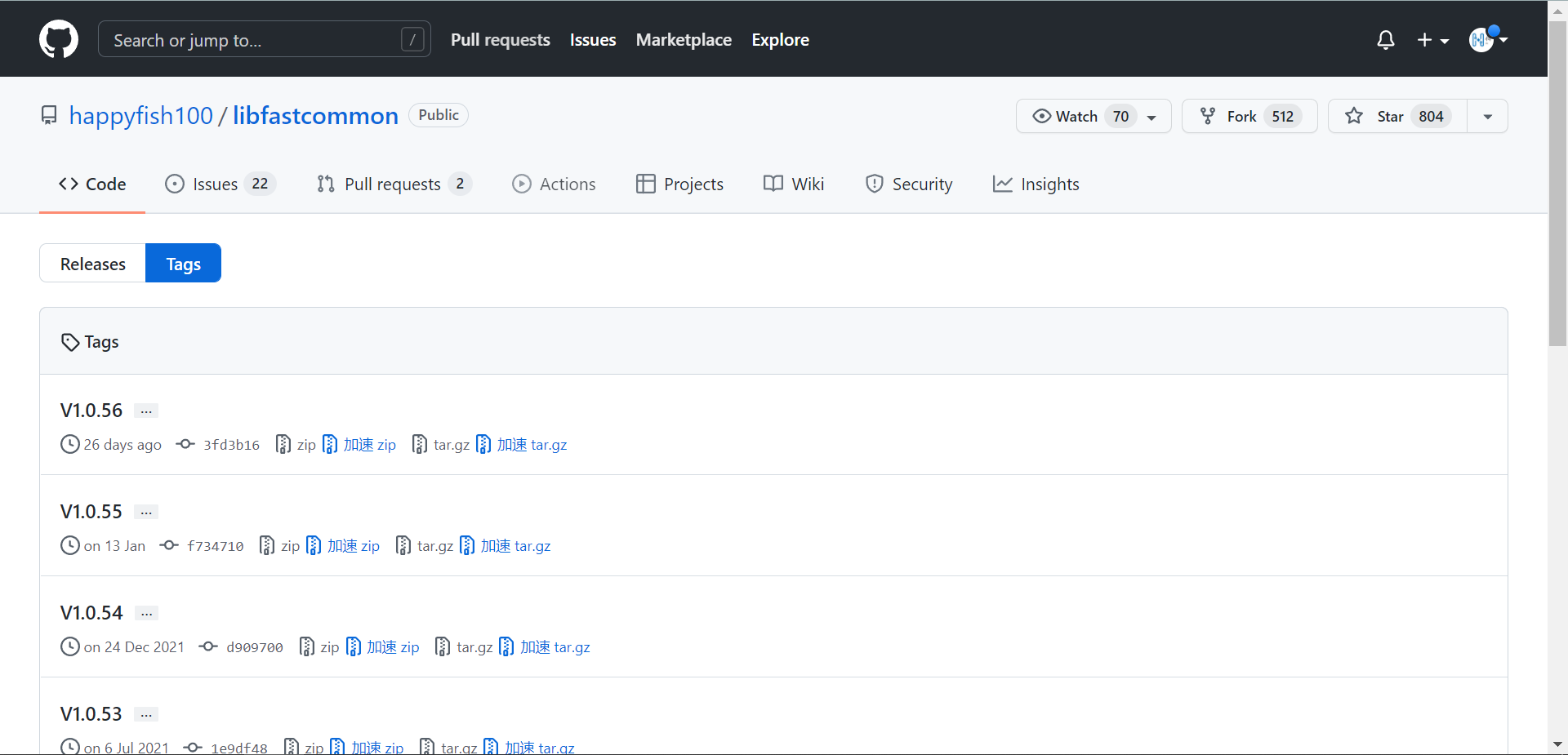Image resolution: width=1568 pixels, height=755 pixels.
Task: Go to Explore
Action: tap(780, 39)
